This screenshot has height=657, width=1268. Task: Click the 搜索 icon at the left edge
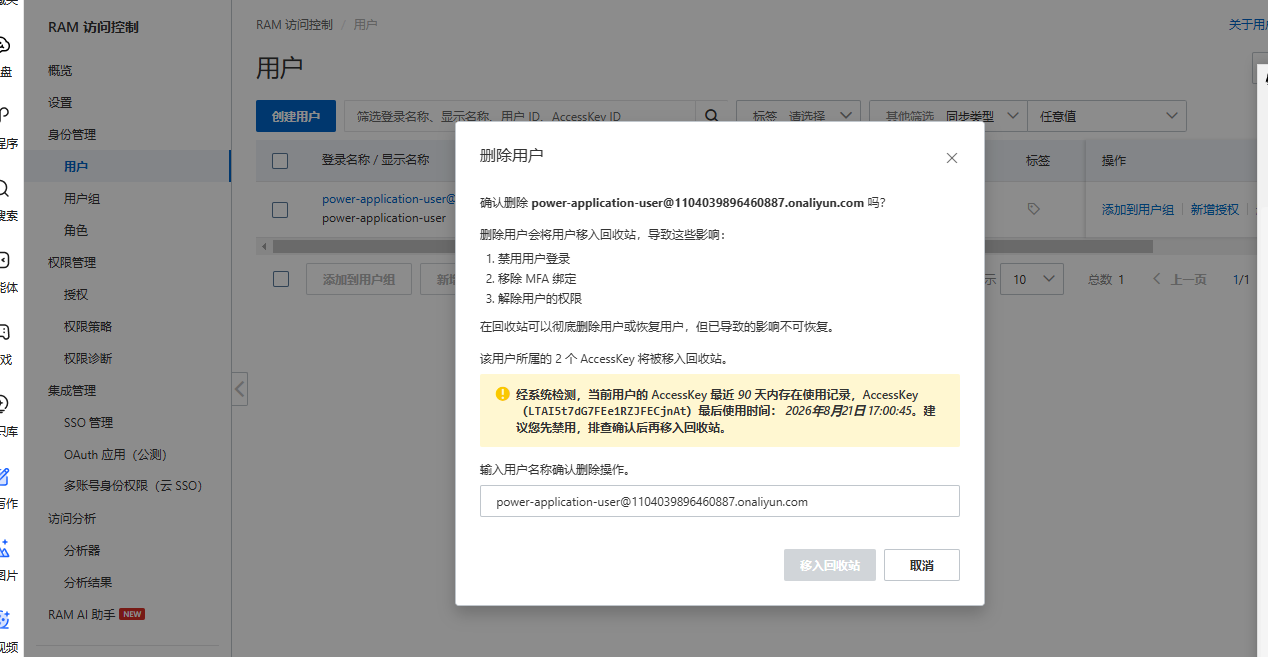point(4,188)
